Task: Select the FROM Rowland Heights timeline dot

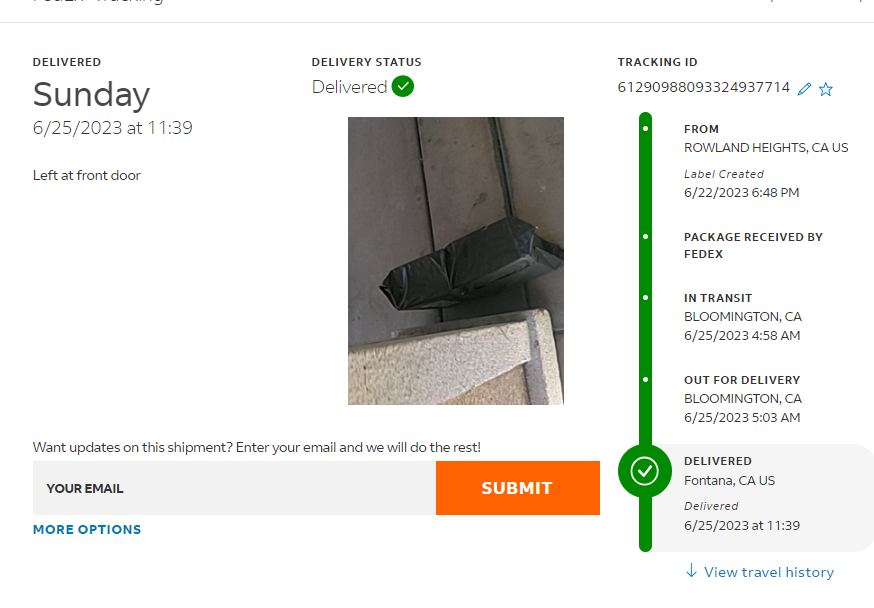Action: coord(645,129)
